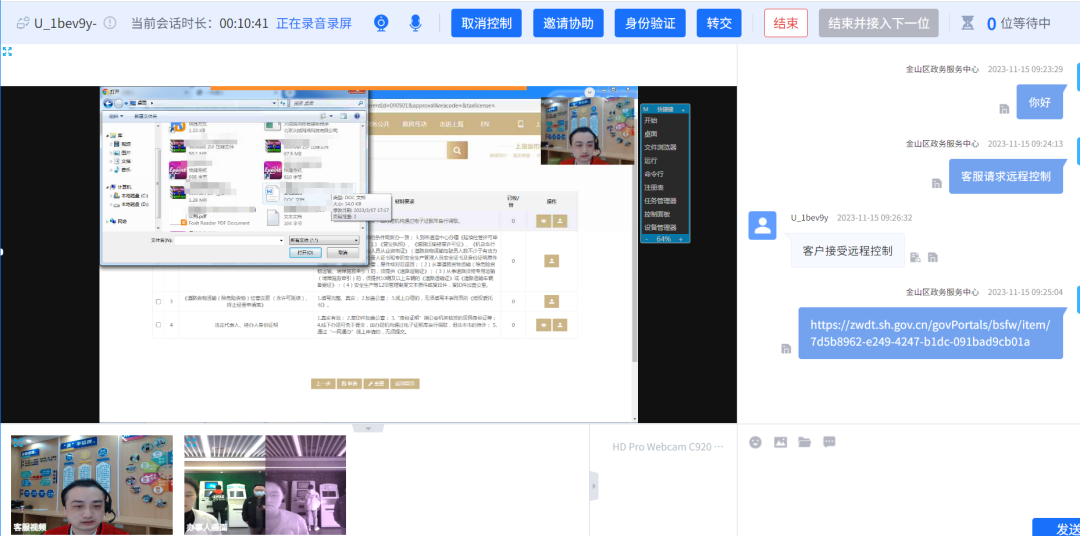This screenshot has height=536, width=1080.
Task: Increase remote zoom with plus at 64%
Action: (681, 238)
